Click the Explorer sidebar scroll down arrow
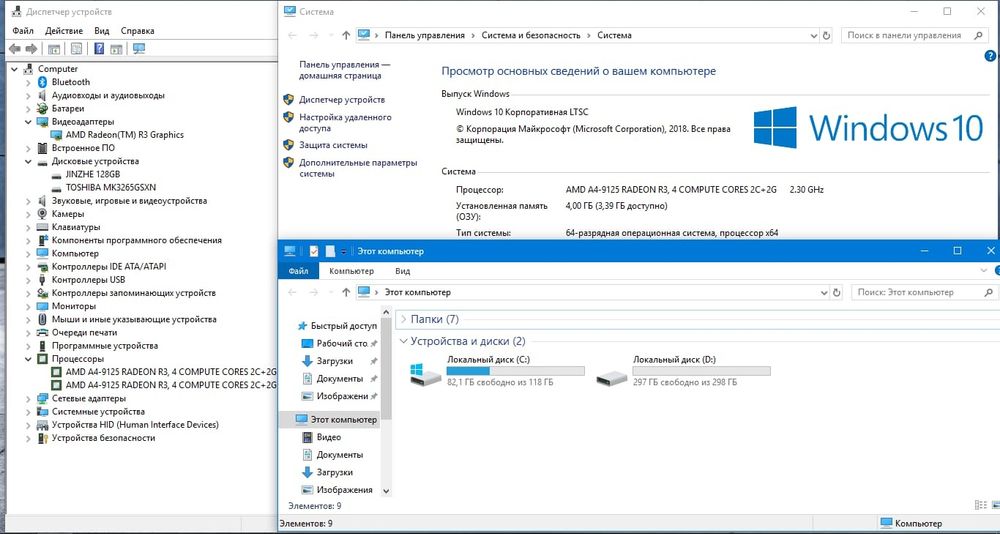 click(x=386, y=491)
